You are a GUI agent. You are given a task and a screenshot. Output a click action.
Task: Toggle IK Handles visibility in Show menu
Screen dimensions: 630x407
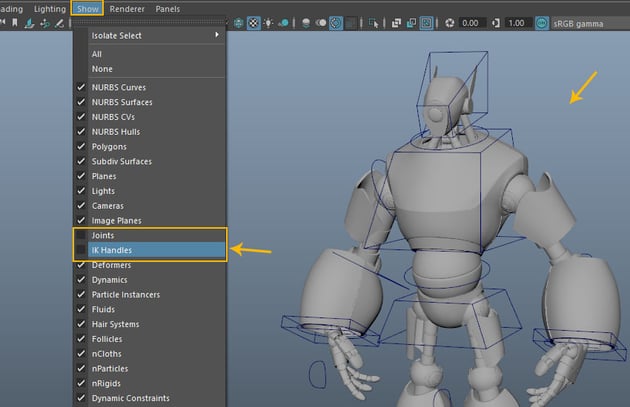pos(111,250)
